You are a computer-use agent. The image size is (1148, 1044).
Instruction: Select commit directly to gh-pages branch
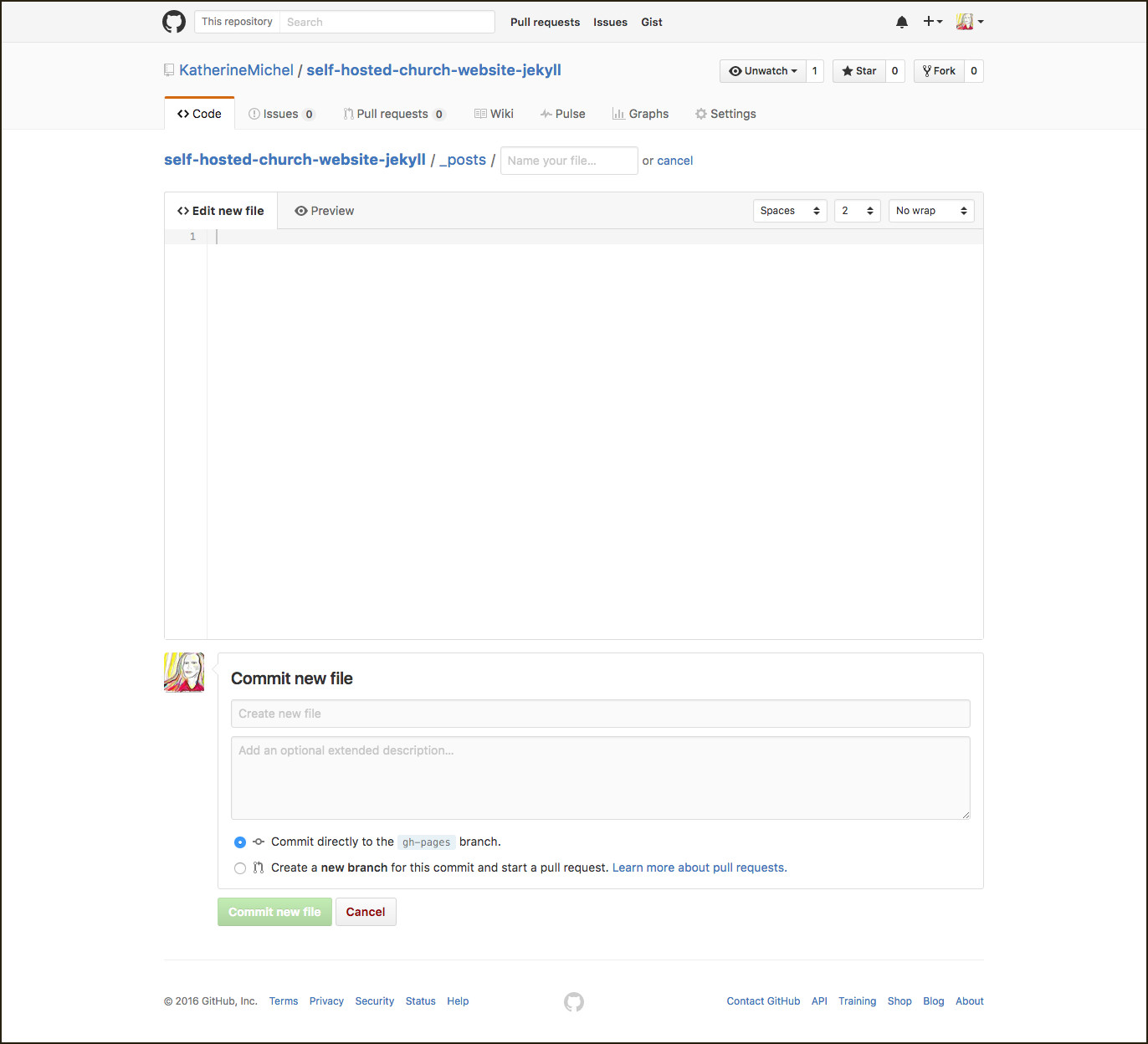(x=240, y=842)
